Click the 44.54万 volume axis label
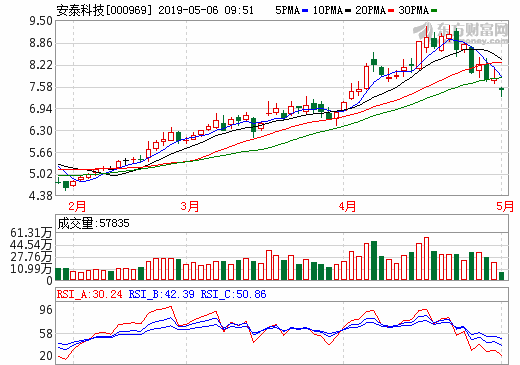The height and width of the screenshot is (365, 520). [31, 245]
